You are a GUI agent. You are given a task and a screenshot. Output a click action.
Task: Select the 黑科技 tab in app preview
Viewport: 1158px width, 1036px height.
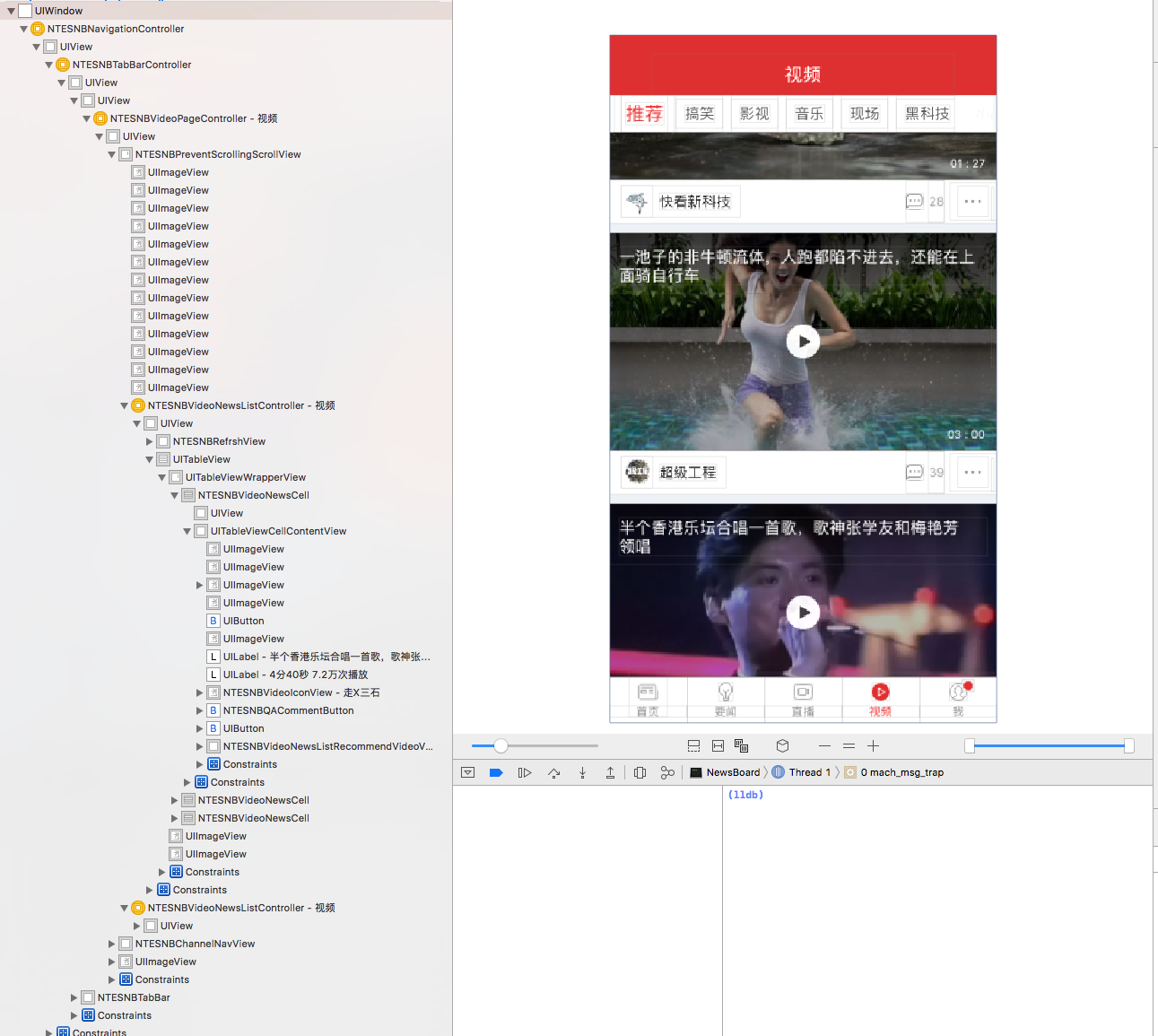(927, 114)
